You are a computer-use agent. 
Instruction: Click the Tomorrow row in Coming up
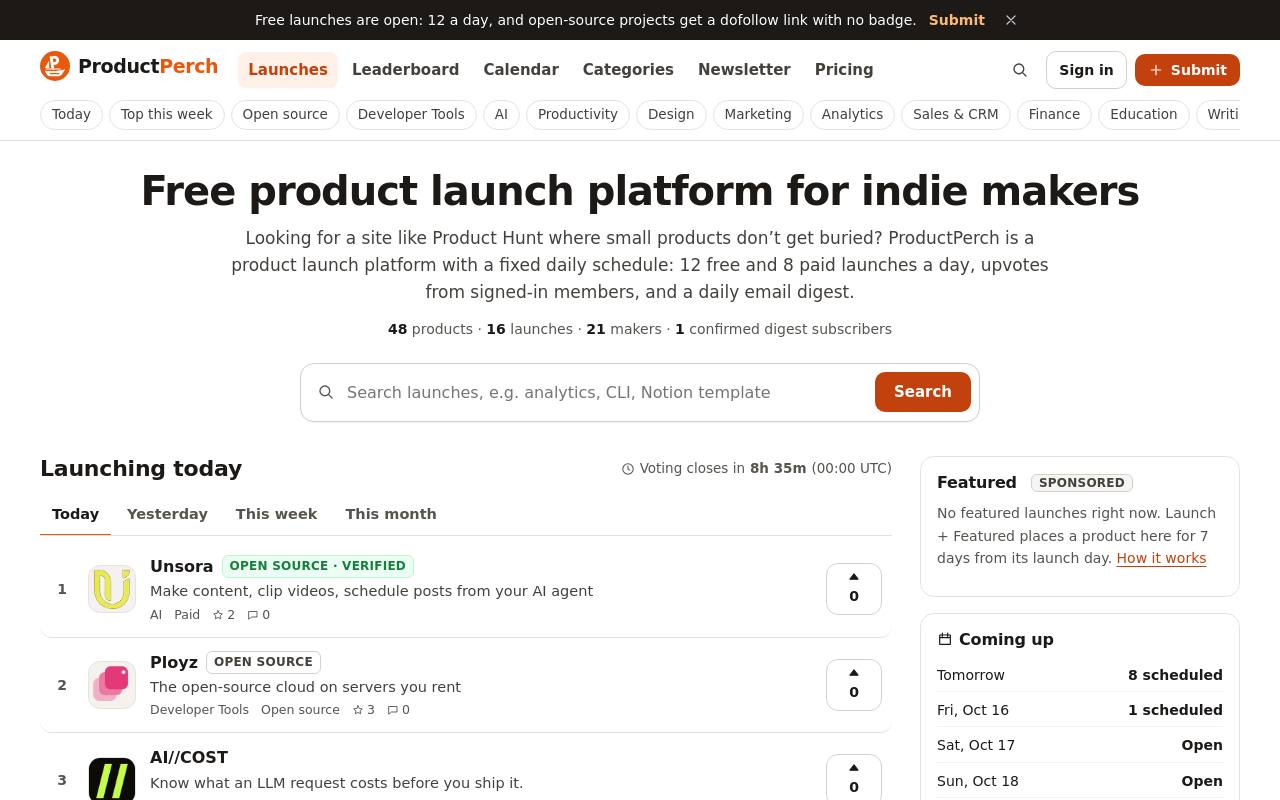pos(1080,675)
